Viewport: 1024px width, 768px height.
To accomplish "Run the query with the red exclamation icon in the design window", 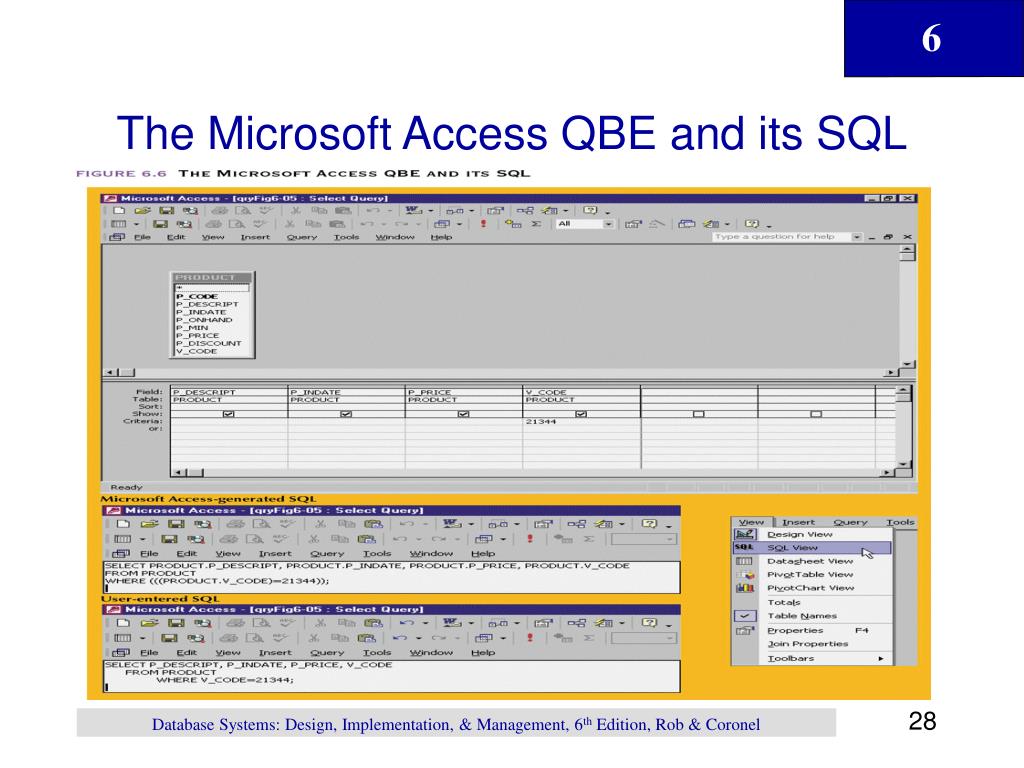I will click(x=483, y=224).
